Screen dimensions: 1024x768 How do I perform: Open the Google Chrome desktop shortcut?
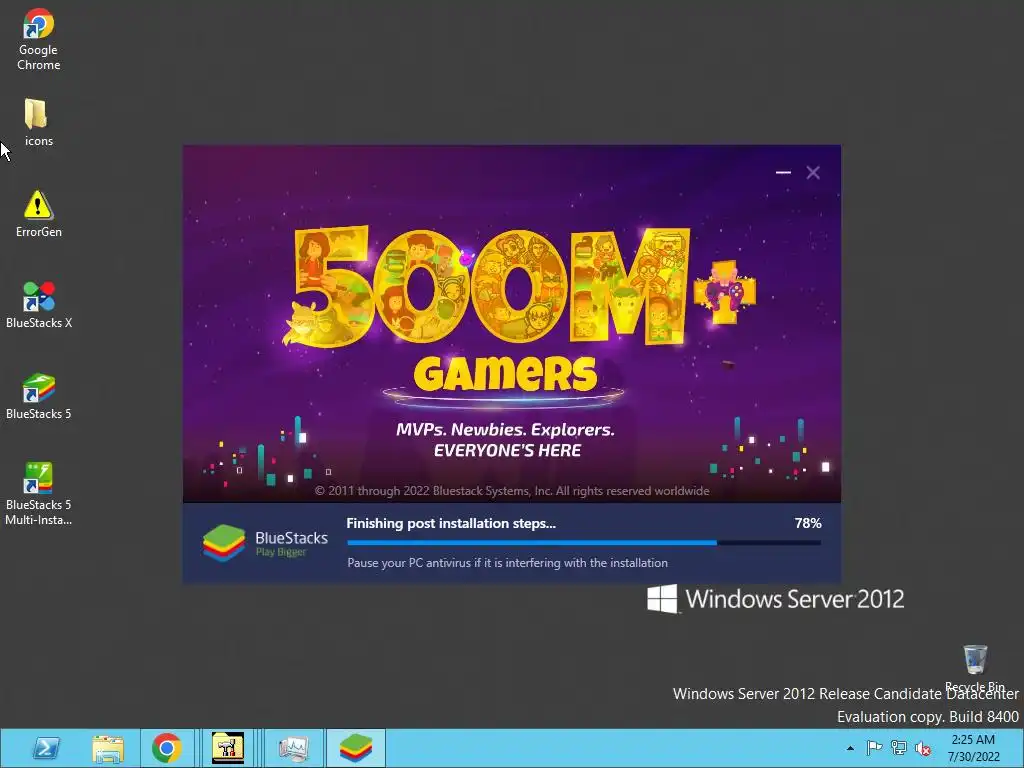click(x=39, y=39)
